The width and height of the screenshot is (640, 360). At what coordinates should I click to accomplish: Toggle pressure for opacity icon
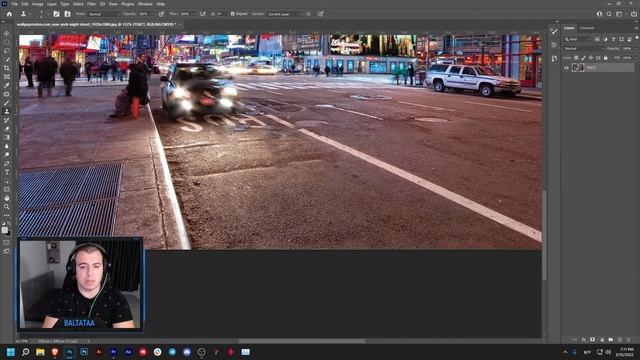point(162,14)
